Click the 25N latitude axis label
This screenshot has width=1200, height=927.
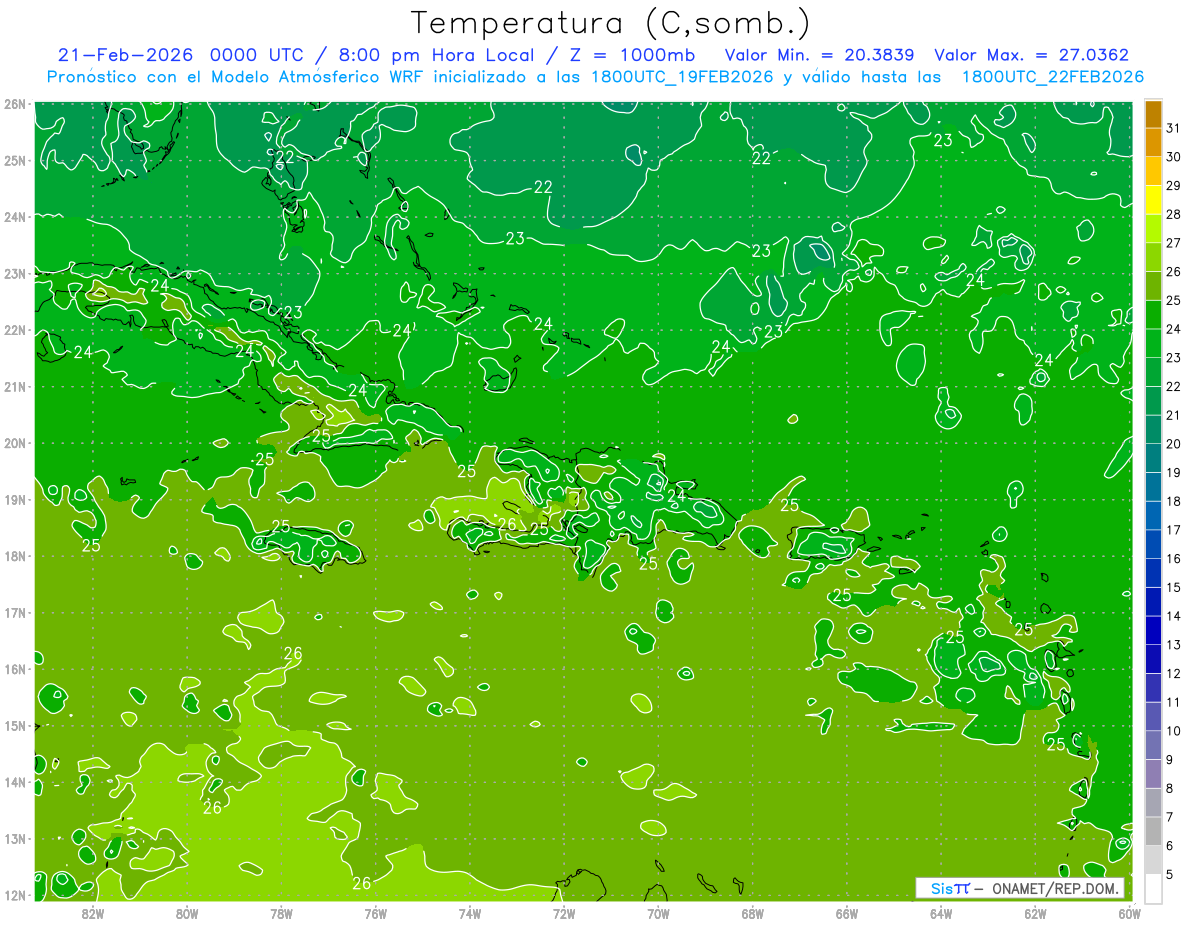pos(14,160)
